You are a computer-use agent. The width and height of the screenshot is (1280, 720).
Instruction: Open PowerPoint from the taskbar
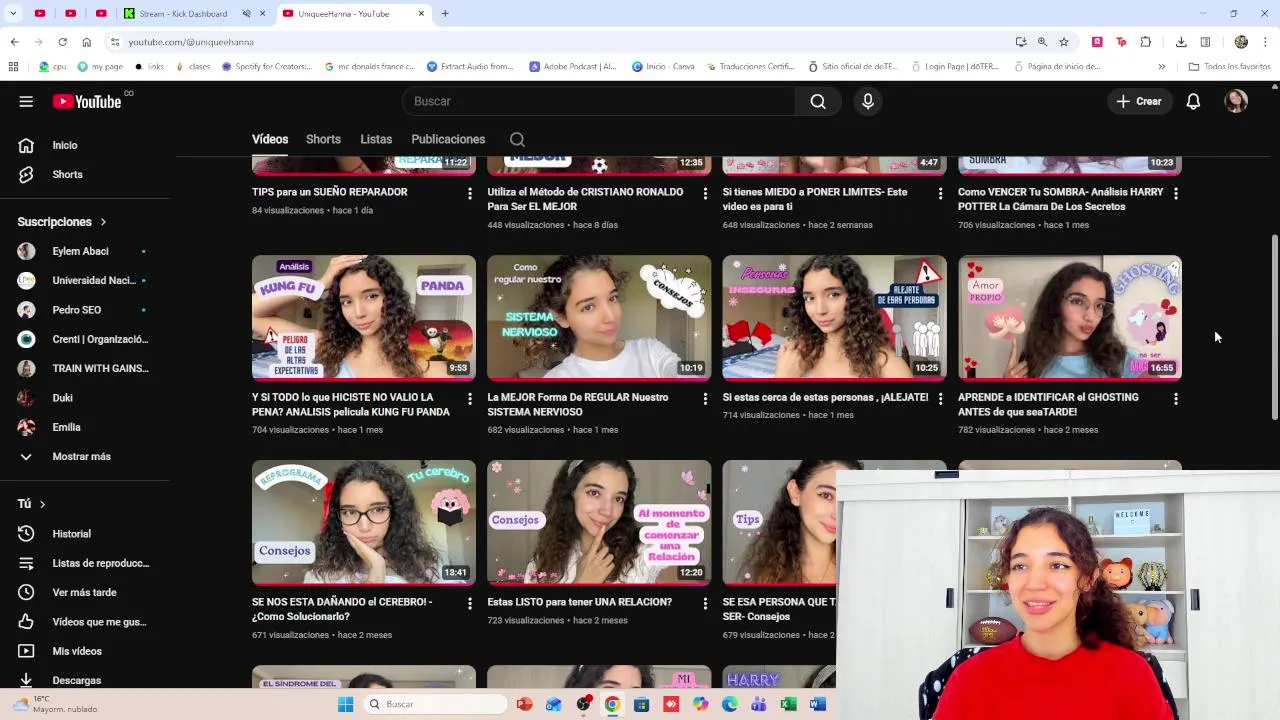click(x=524, y=704)
